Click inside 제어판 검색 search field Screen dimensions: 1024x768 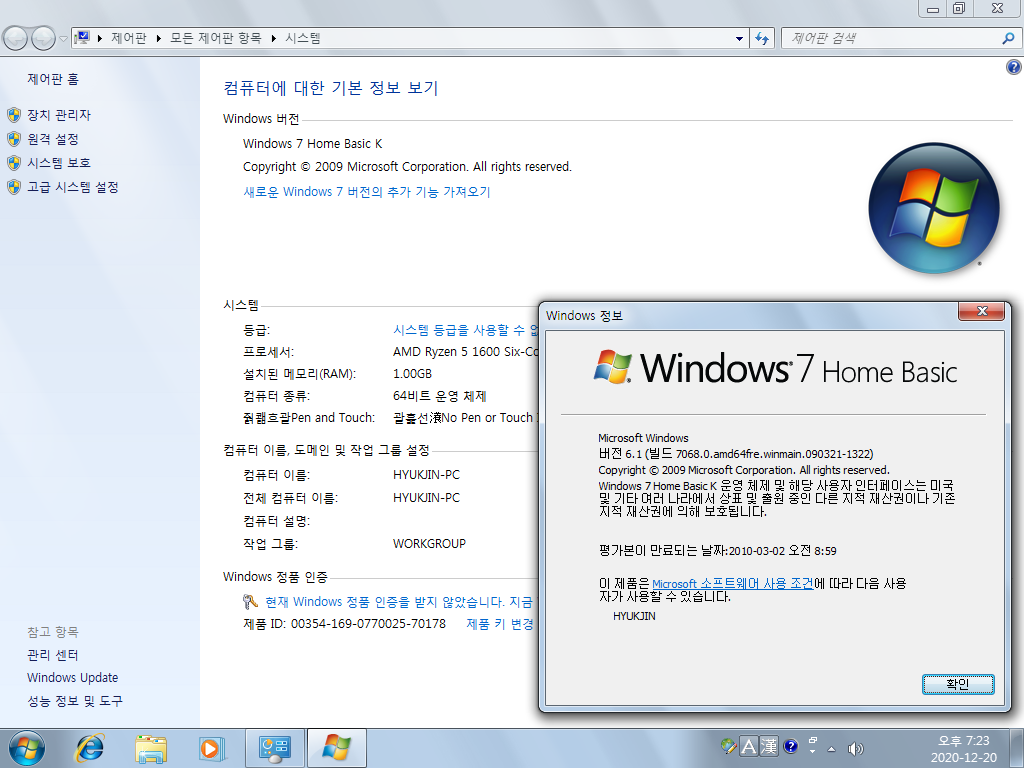click(x=891, y=39)
